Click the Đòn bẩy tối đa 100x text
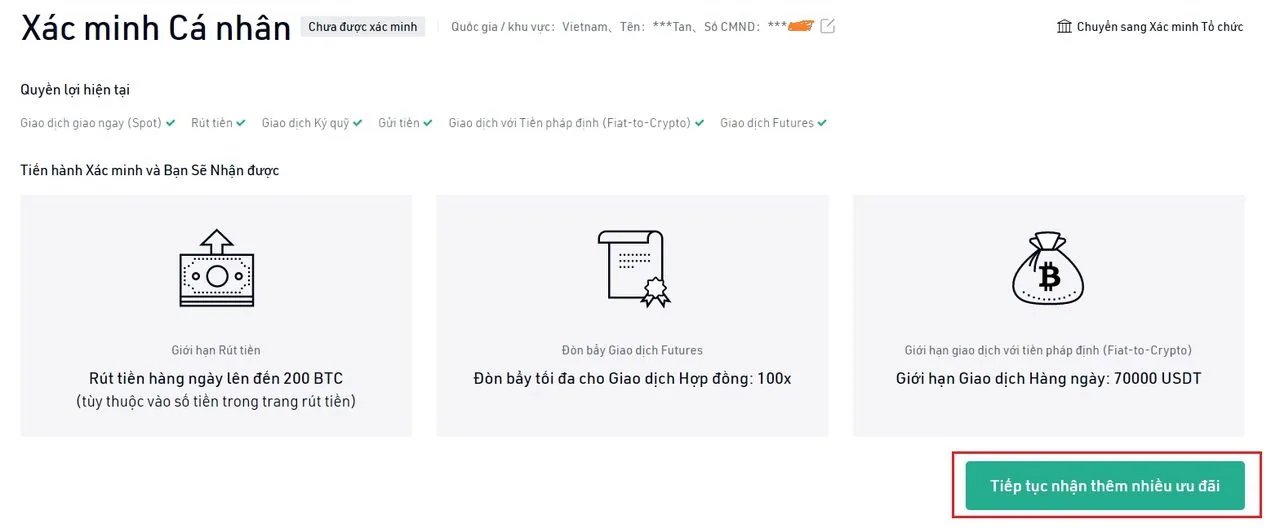 pos(632,379)
